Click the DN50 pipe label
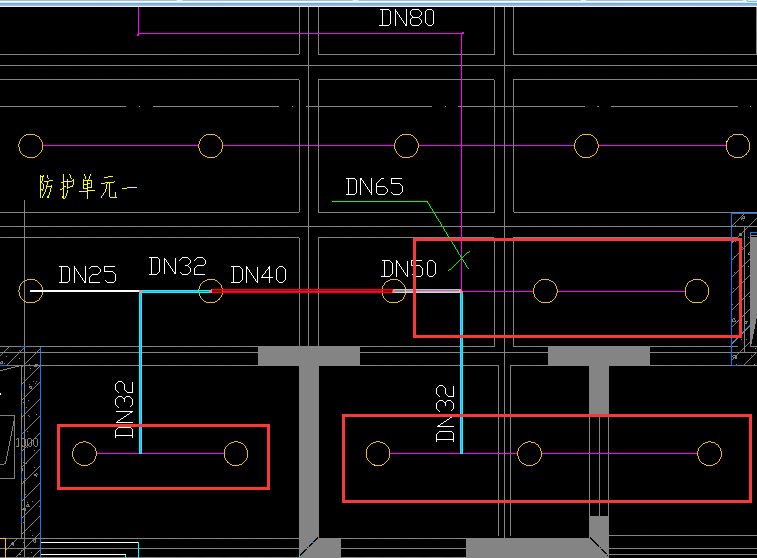This screenshot has width=757, height=558. pyautogui.click(x=409, y=269)
